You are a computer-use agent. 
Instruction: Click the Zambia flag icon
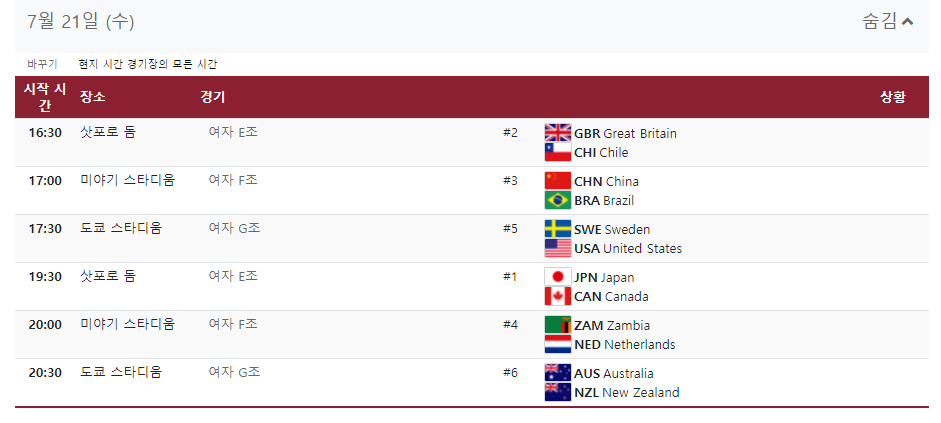coord(558,325)
